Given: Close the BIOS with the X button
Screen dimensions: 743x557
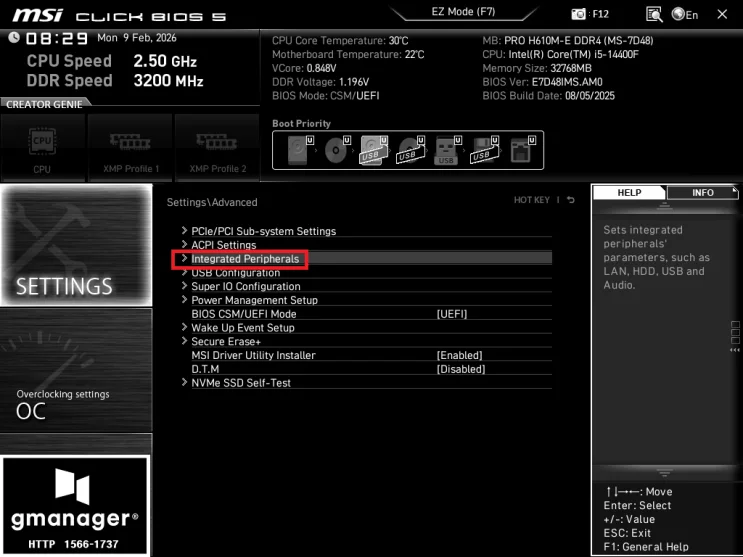Looking at the screenshot, I should pyautogui.click(x=722, y=14).
